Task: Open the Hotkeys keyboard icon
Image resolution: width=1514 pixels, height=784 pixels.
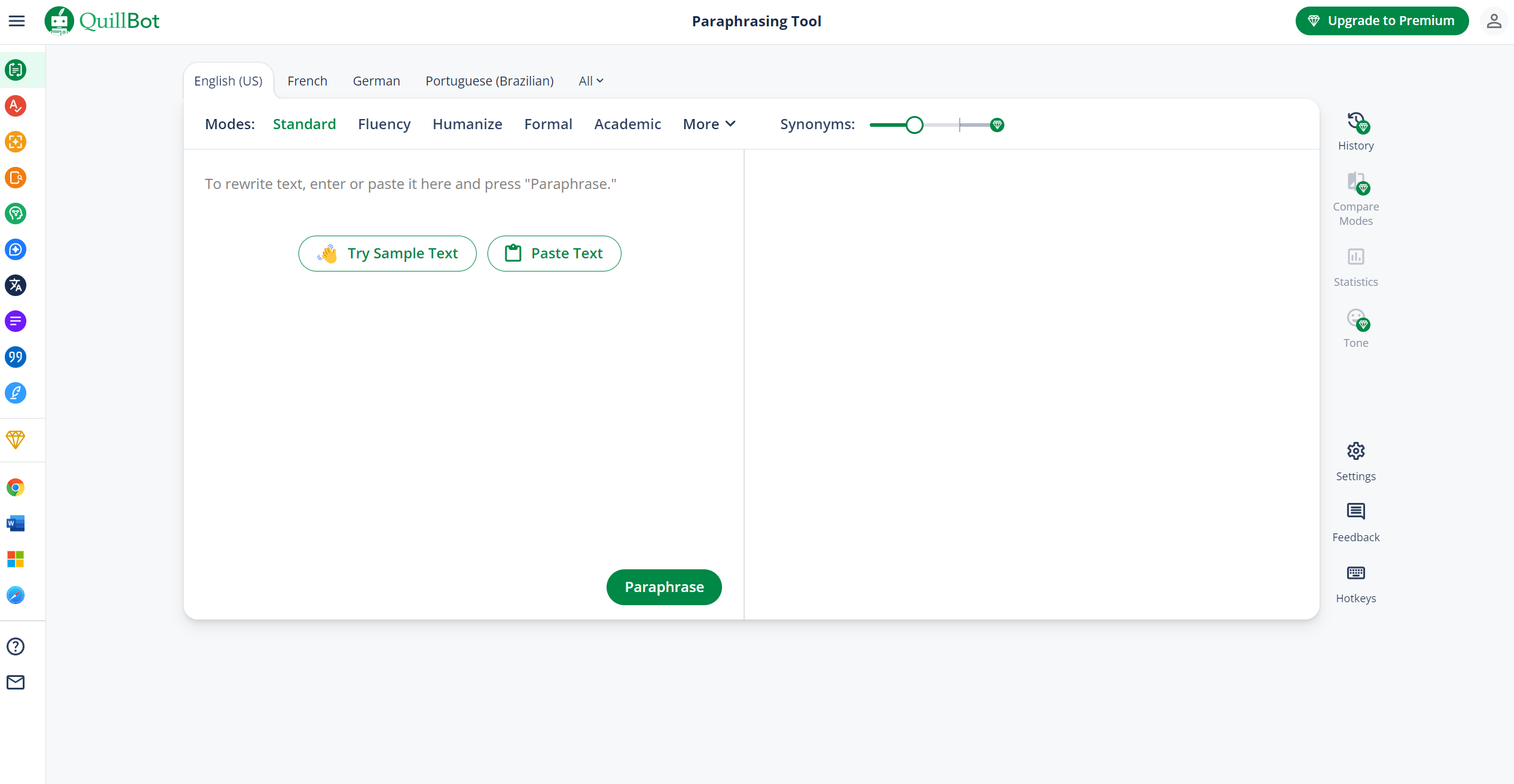Action: pyautogui.click(x=1355, y=573)
